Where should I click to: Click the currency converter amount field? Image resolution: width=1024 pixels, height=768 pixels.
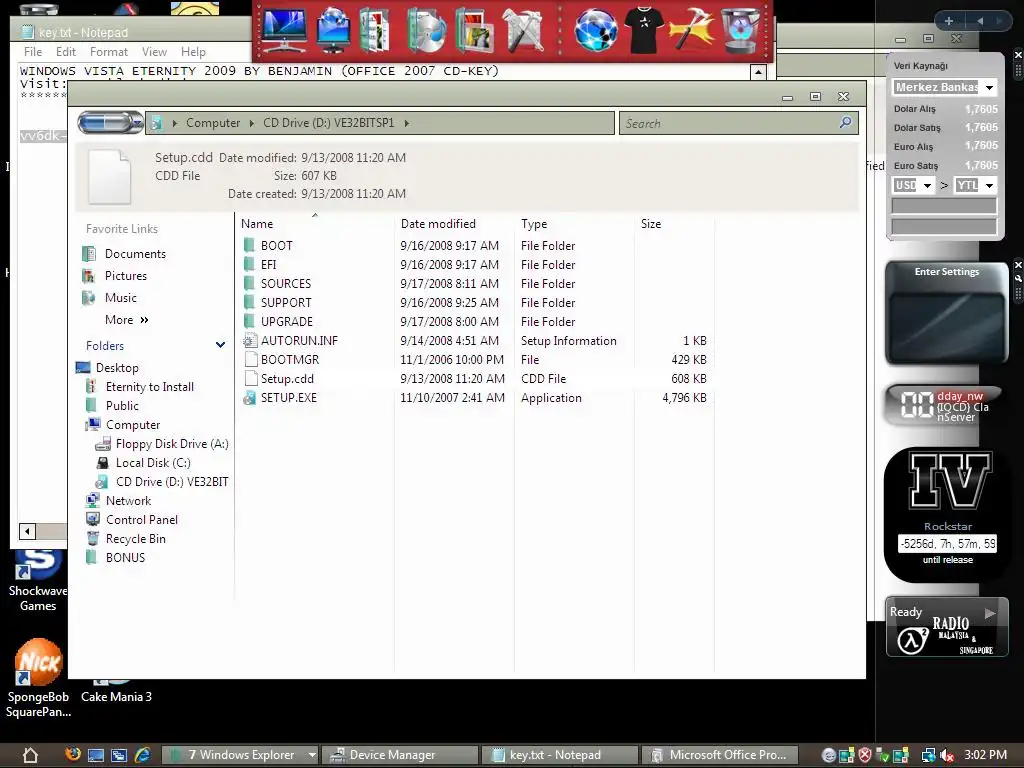tap(944, 206)
